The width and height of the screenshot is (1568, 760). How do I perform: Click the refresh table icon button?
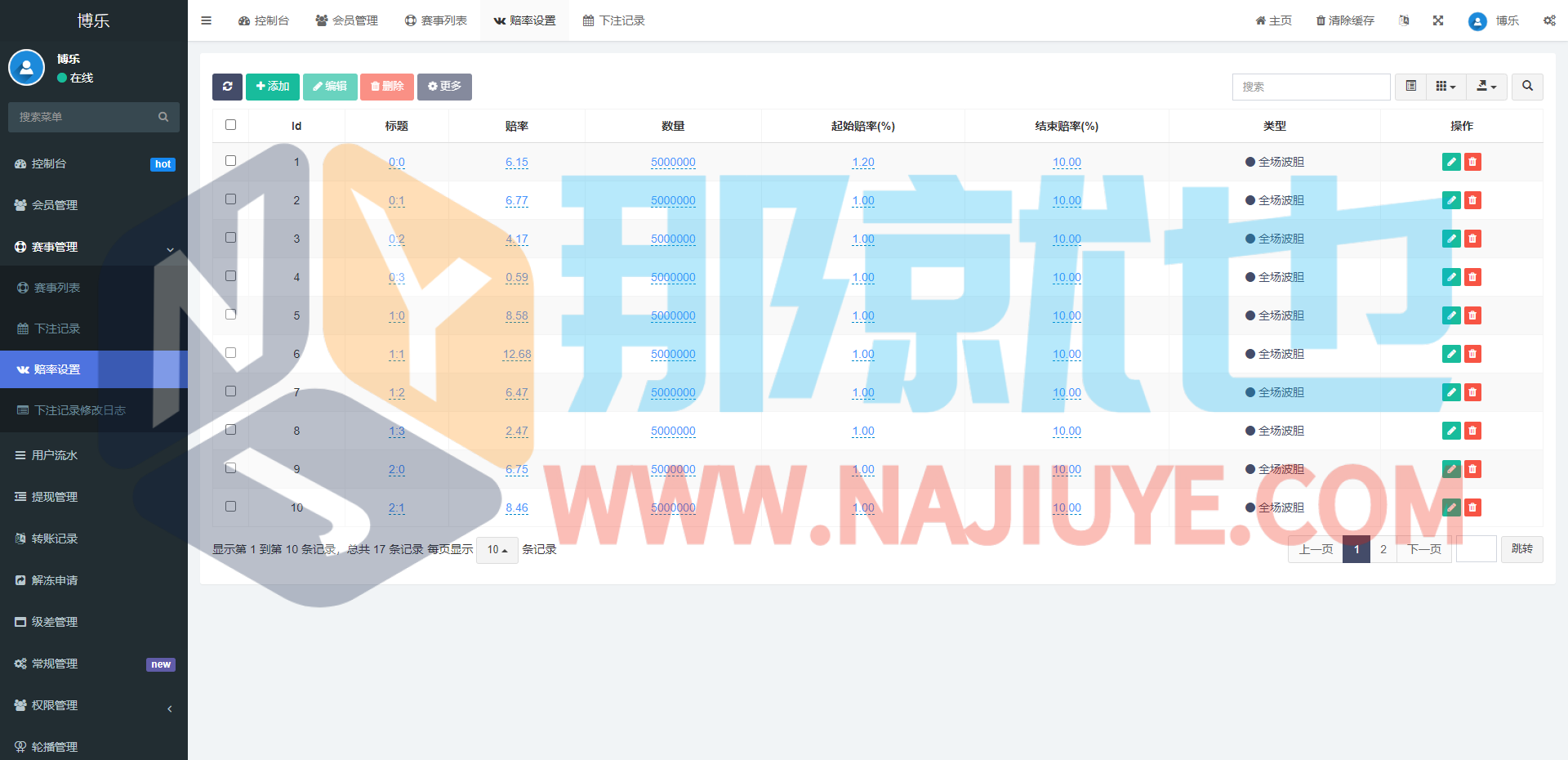[x=227, y=87]
